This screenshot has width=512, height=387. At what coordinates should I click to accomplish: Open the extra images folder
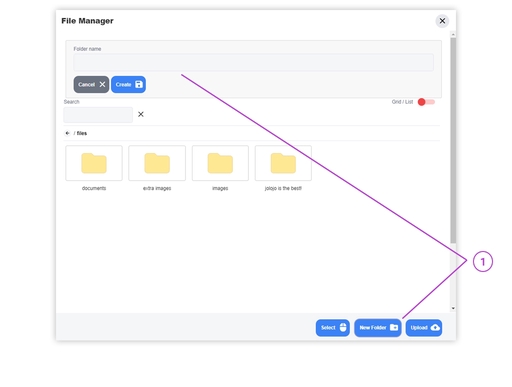(x=157, y=163)
